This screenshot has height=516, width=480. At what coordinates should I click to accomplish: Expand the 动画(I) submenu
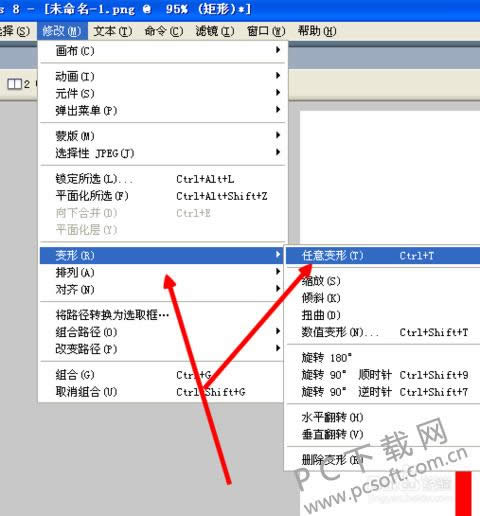pos(163,76)
